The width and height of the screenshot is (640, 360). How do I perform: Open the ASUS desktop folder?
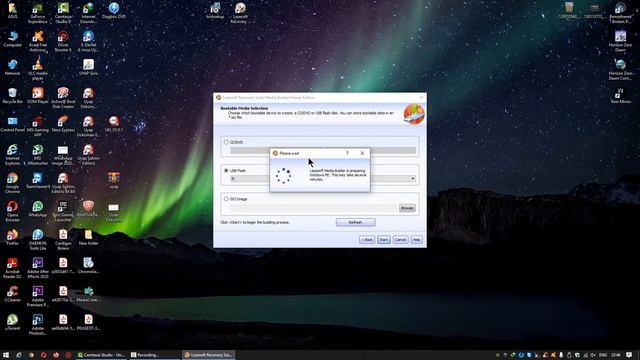click(x=13, y=11)
